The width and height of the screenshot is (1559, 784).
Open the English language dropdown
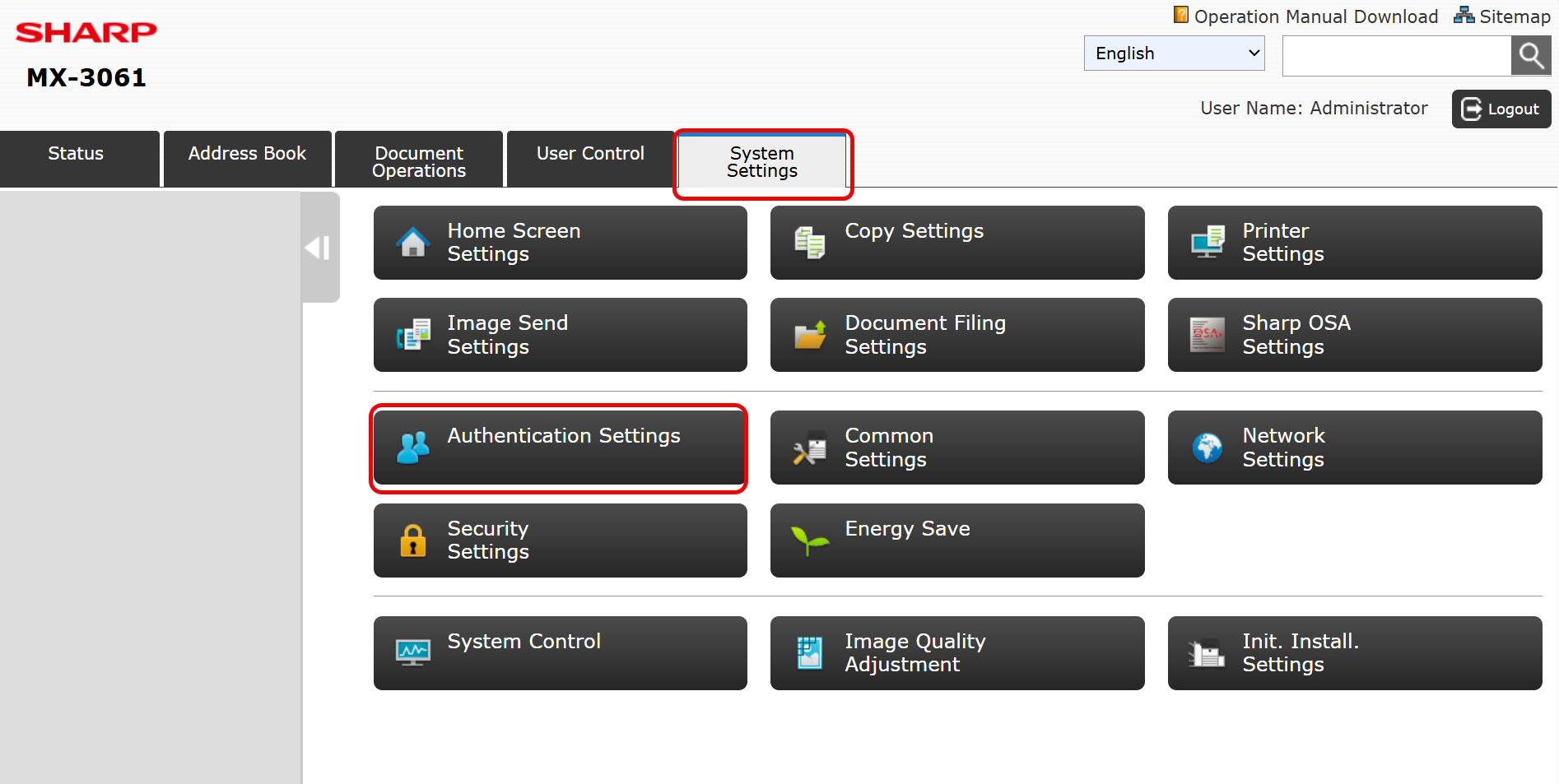point(1174,53)
